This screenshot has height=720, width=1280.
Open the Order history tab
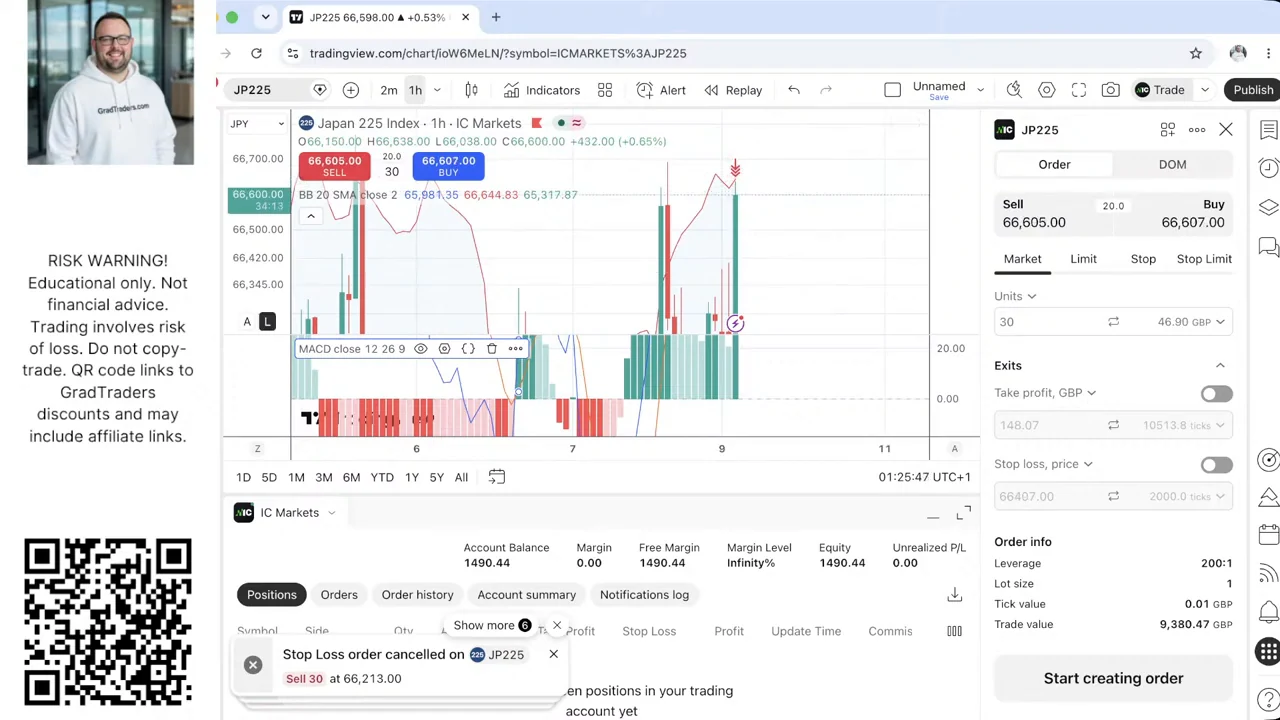coord(417,595)
